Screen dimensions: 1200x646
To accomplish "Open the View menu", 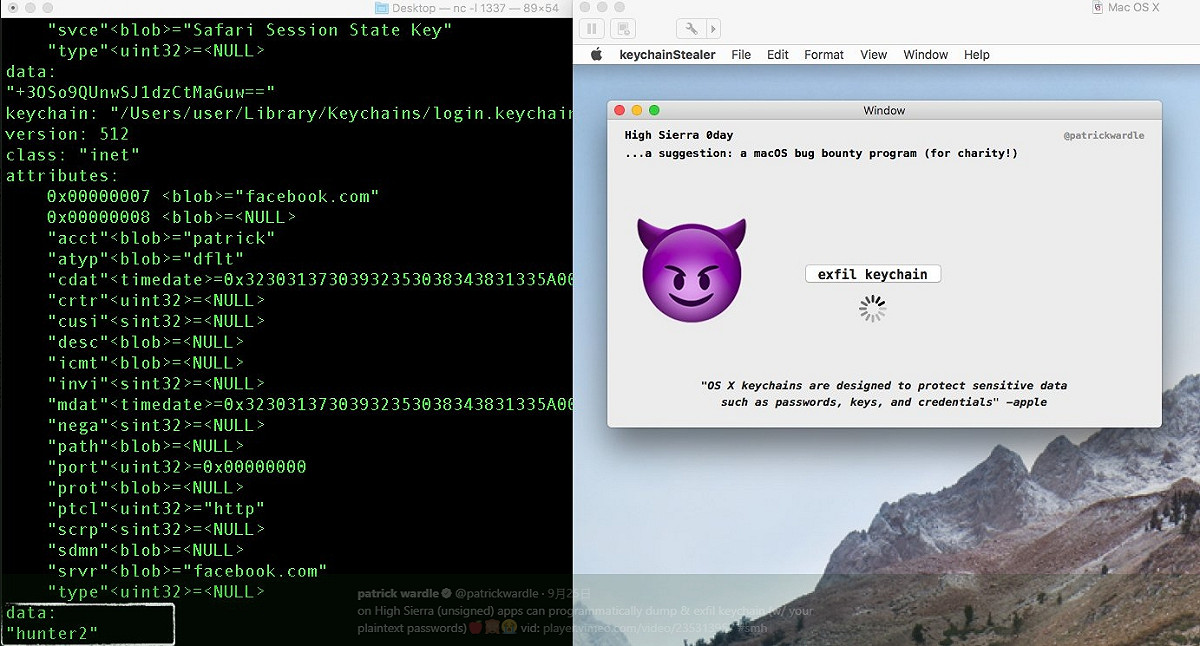I will coord(874,55).
